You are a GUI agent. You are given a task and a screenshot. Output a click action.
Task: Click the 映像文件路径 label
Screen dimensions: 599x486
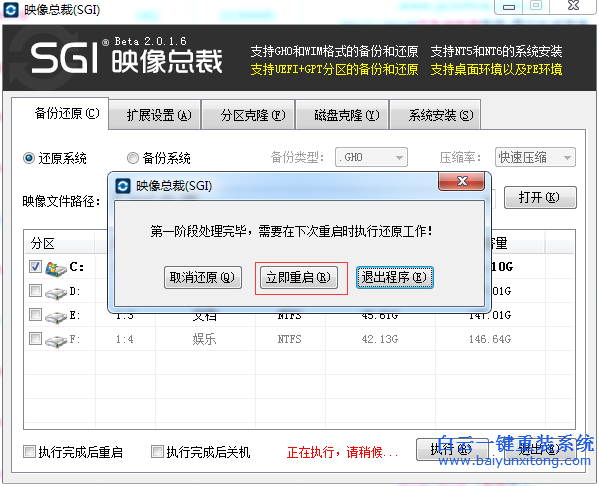pyautogui.click(x=61, y=201)
